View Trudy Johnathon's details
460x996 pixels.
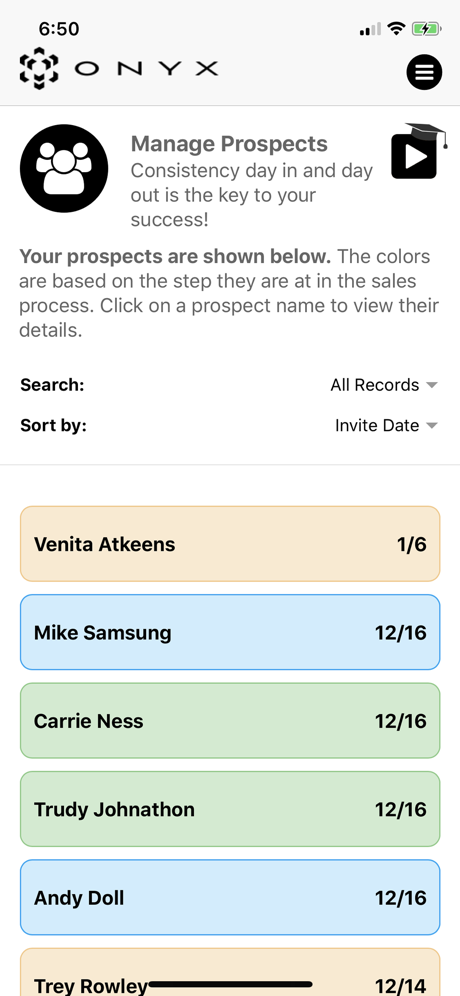230,809
